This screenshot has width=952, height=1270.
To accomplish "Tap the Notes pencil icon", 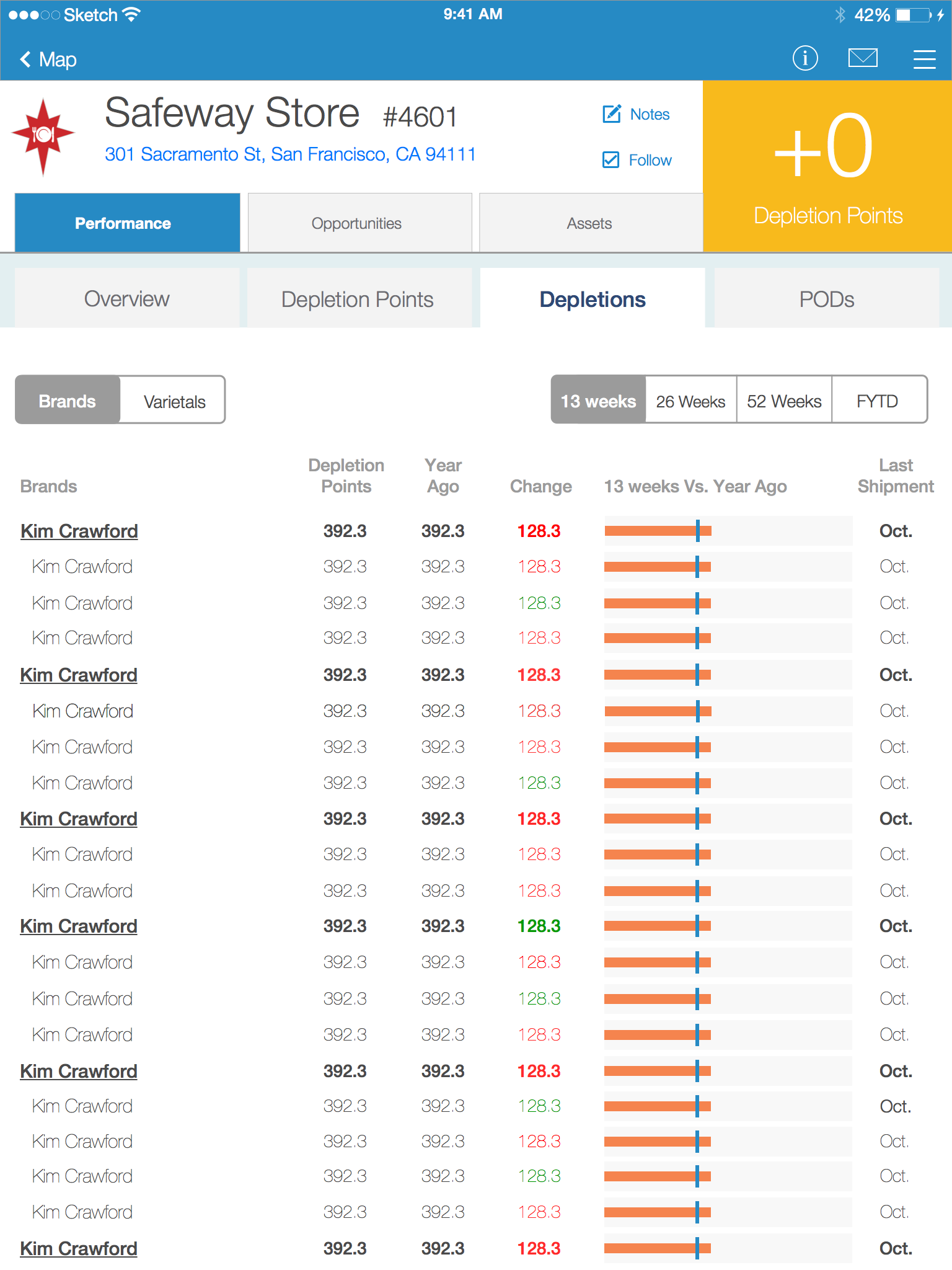I will click(612, 114).
